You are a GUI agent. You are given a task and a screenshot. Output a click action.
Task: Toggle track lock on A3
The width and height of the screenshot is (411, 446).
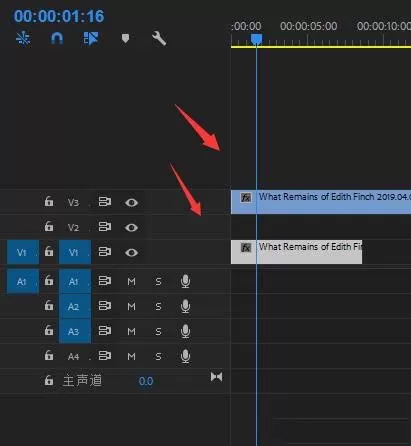[x=49, y=331]
